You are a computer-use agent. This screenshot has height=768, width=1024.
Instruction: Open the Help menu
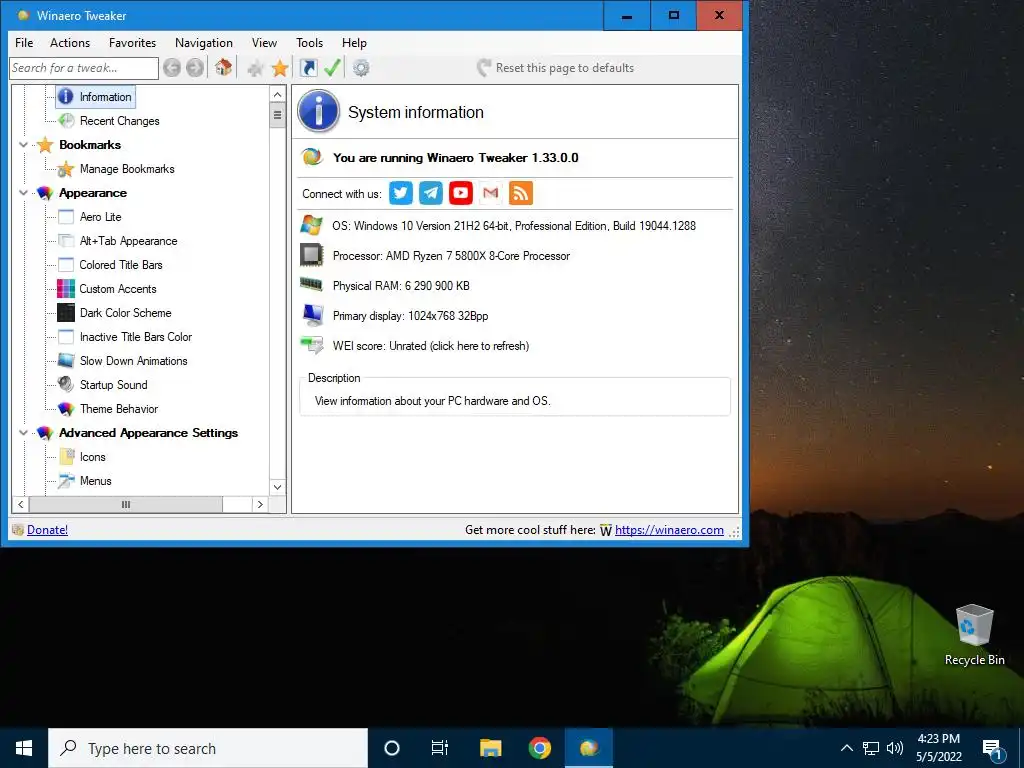(x=354, y=42)
